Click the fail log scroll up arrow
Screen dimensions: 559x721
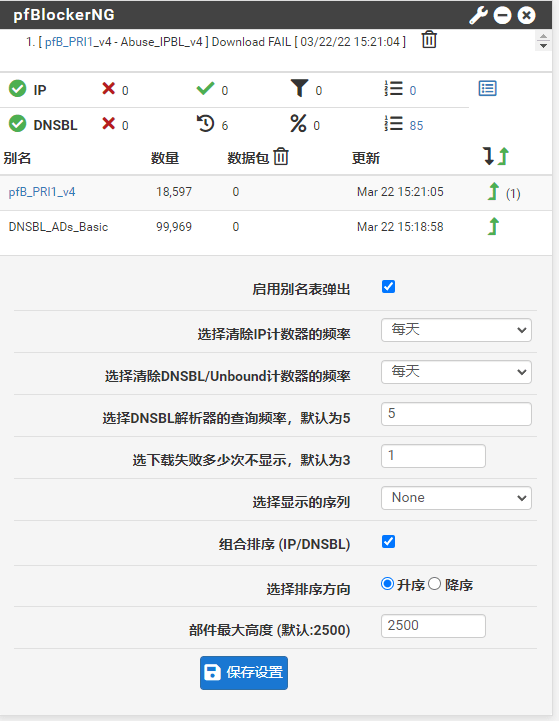[543, 37]
